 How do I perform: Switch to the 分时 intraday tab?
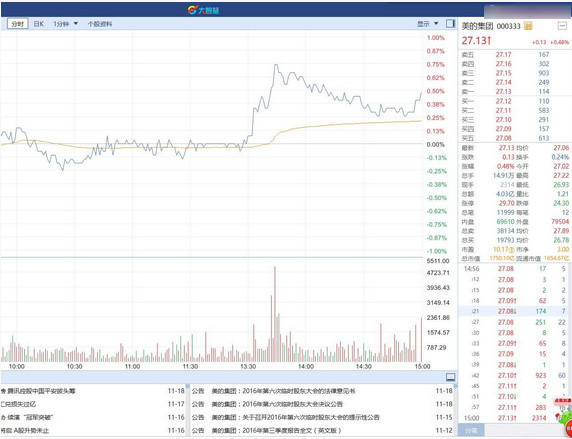point(18,24)
